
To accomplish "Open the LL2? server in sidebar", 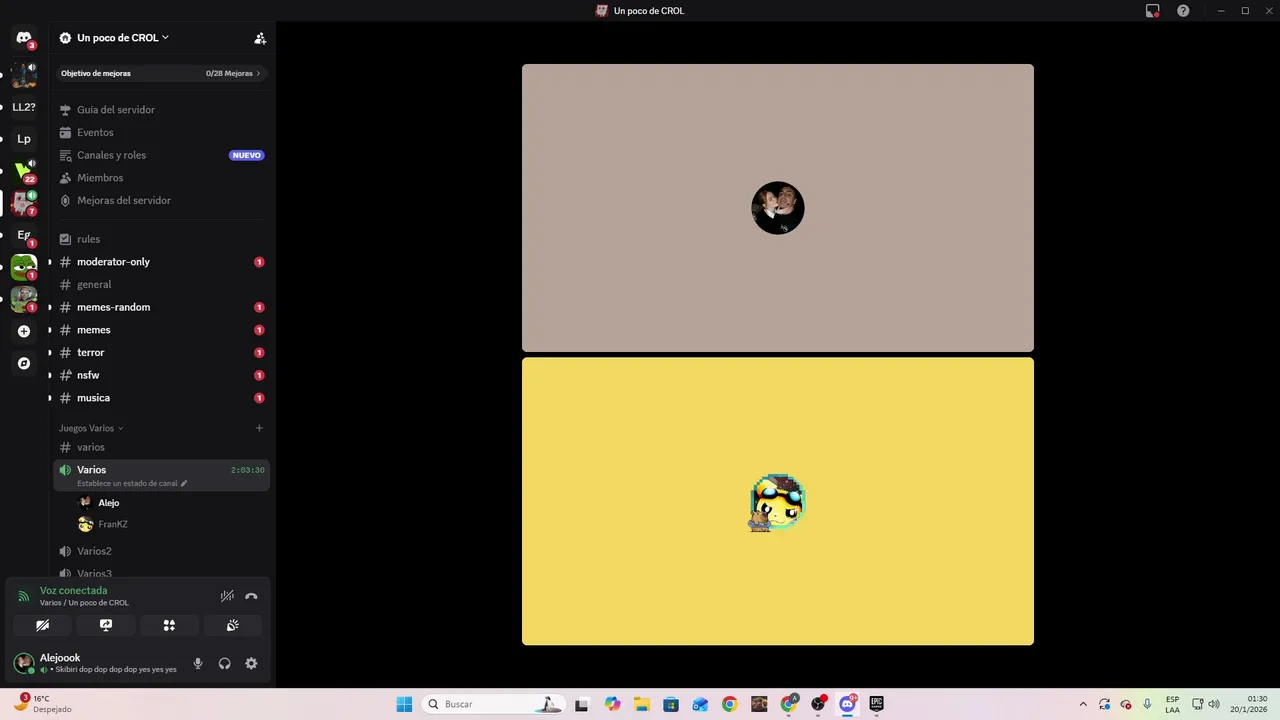I will click(24, 107).
